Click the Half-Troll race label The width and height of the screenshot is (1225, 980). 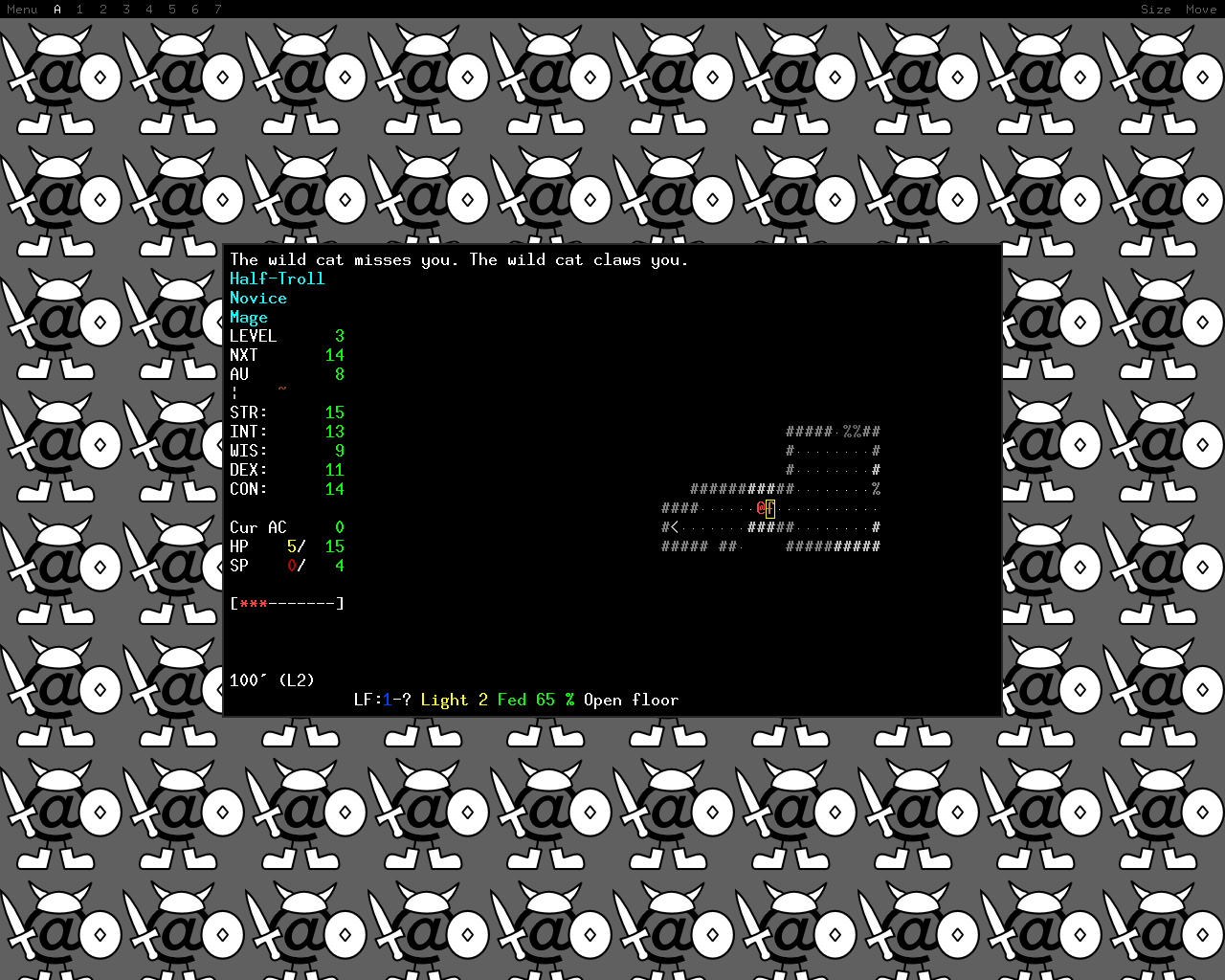tap(278, 278)
